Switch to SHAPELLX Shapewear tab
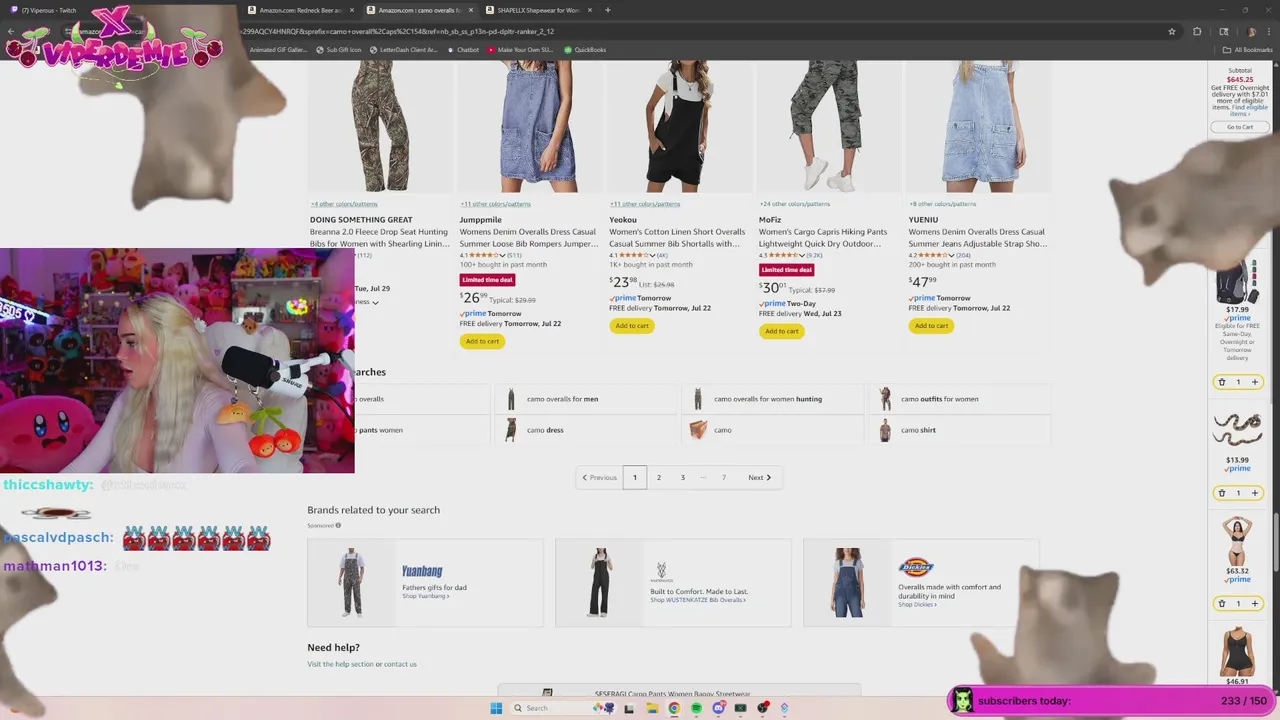 (538, 10)
